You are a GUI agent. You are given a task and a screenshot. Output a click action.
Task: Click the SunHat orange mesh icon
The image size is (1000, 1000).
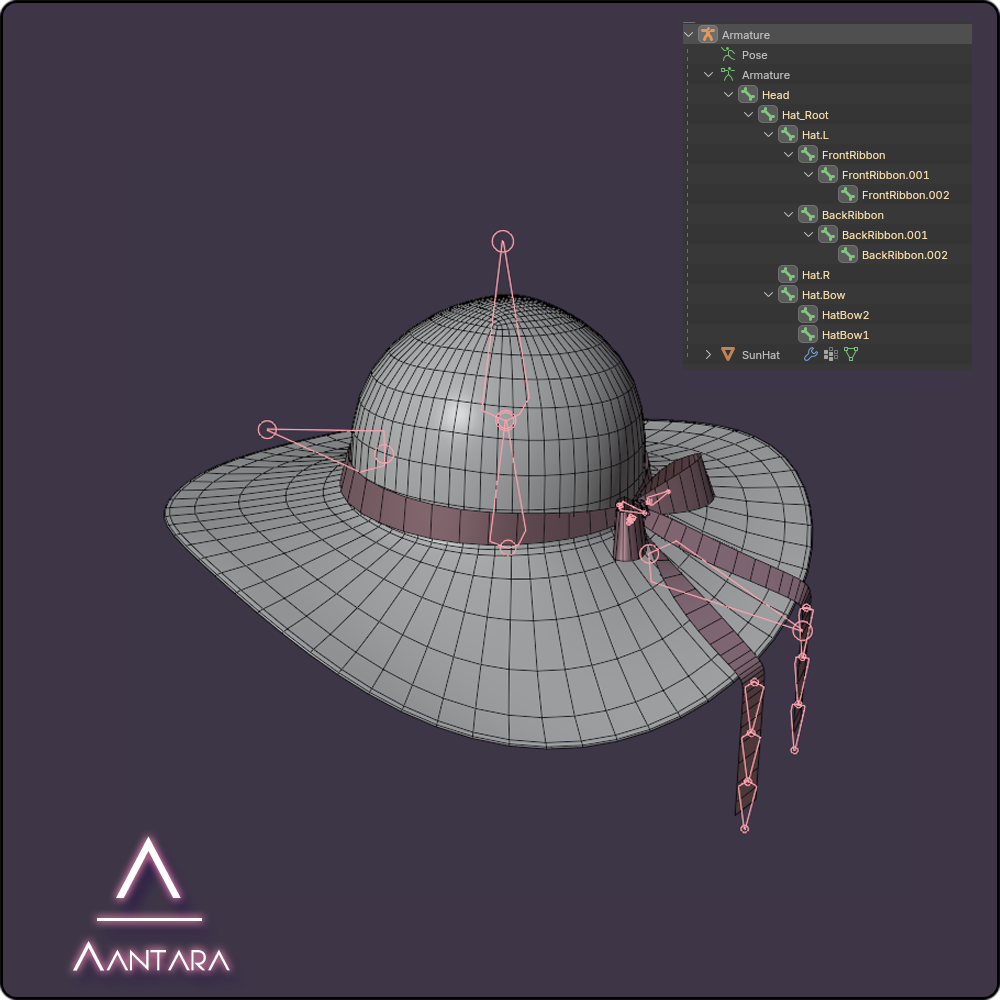(x=728, y=355)
